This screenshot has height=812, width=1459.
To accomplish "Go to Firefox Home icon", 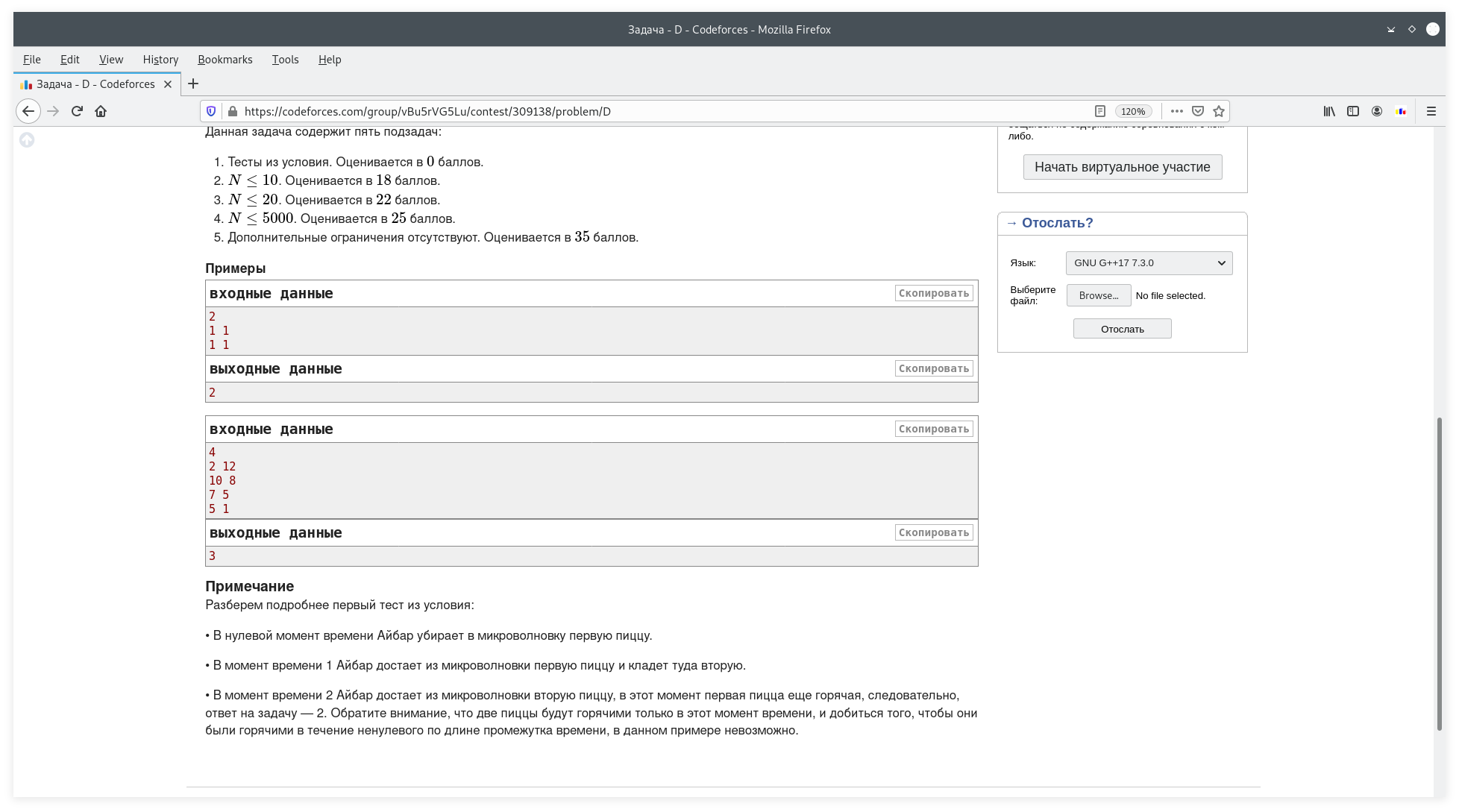I will 101,111.
